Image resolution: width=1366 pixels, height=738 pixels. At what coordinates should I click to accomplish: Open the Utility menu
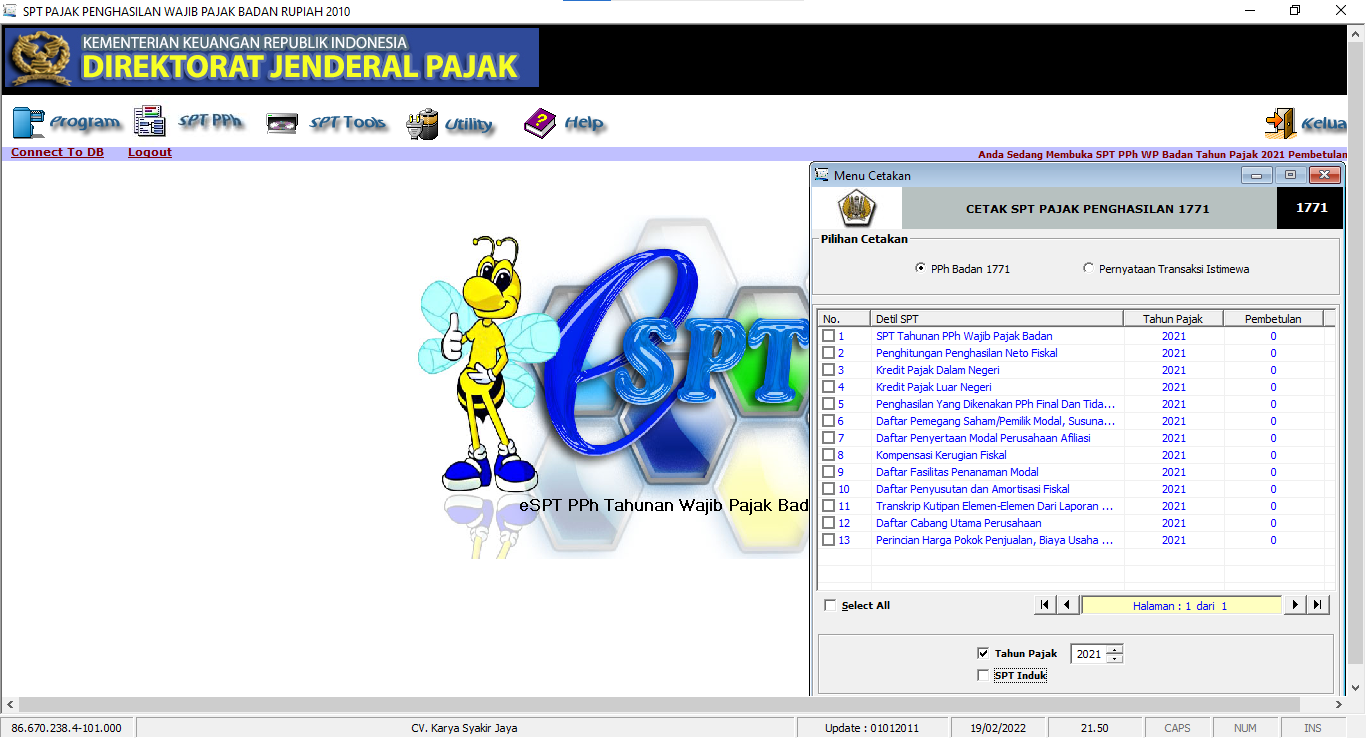pyautogui.click(x=450, y=124)
